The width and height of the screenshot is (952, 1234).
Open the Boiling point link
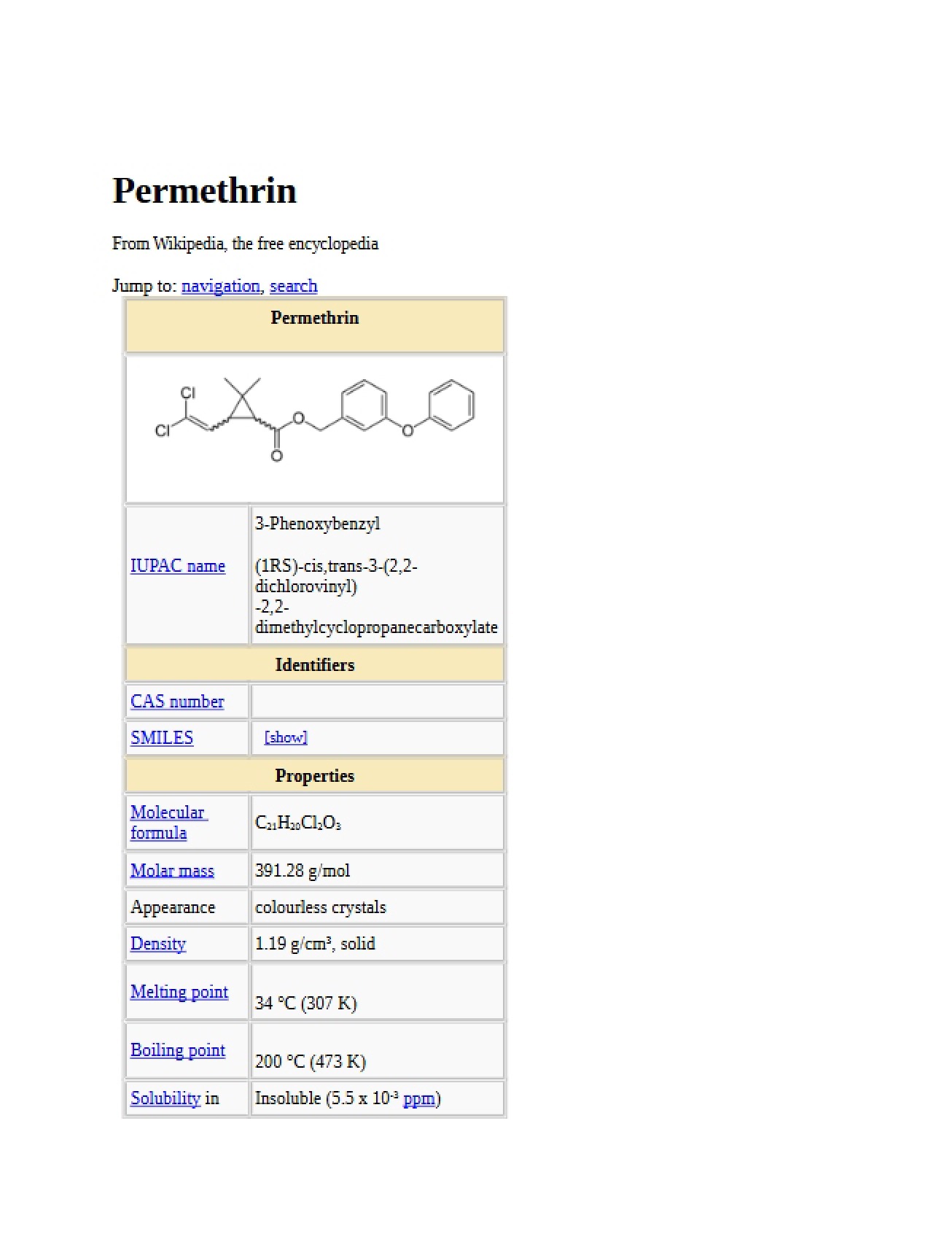click(178, 1050)
